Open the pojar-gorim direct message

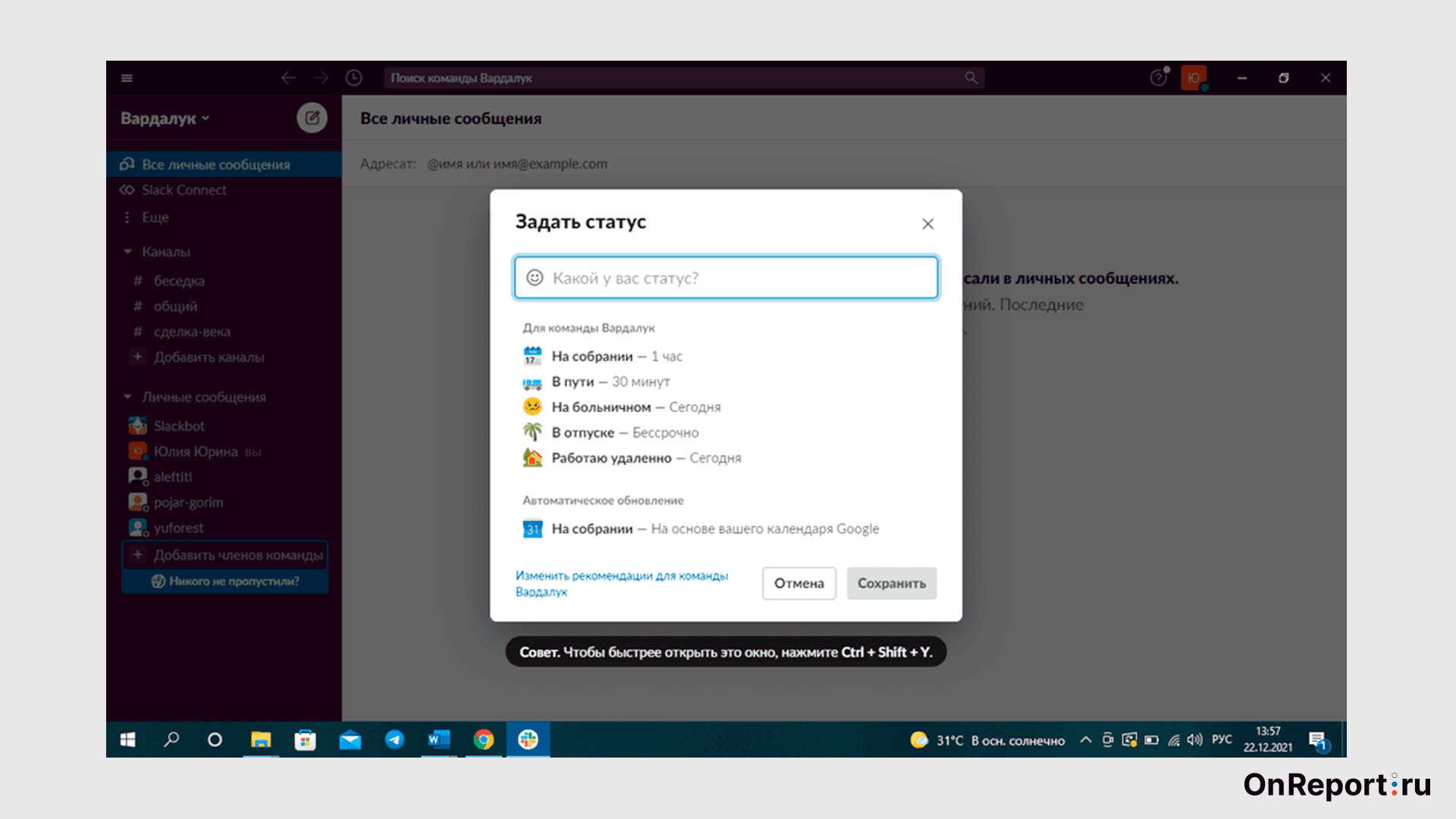pos(188,503)
